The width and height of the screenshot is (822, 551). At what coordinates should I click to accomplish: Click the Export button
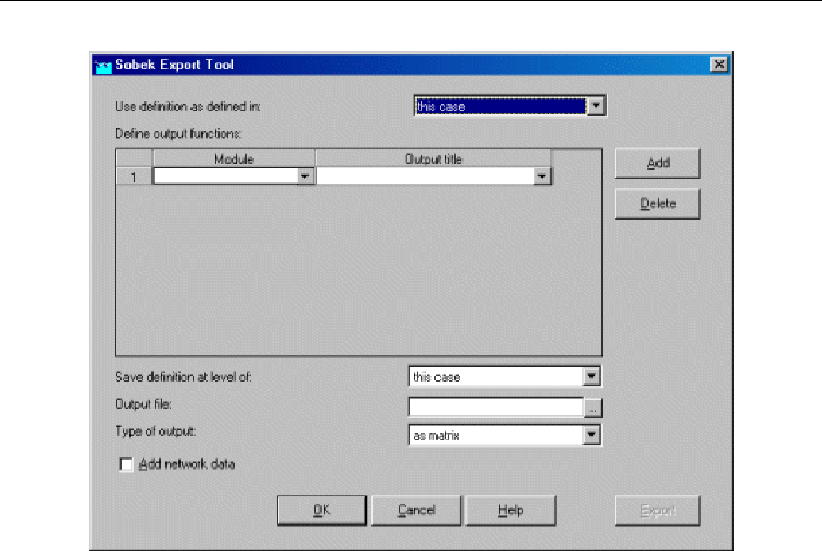tap(657, 510)
